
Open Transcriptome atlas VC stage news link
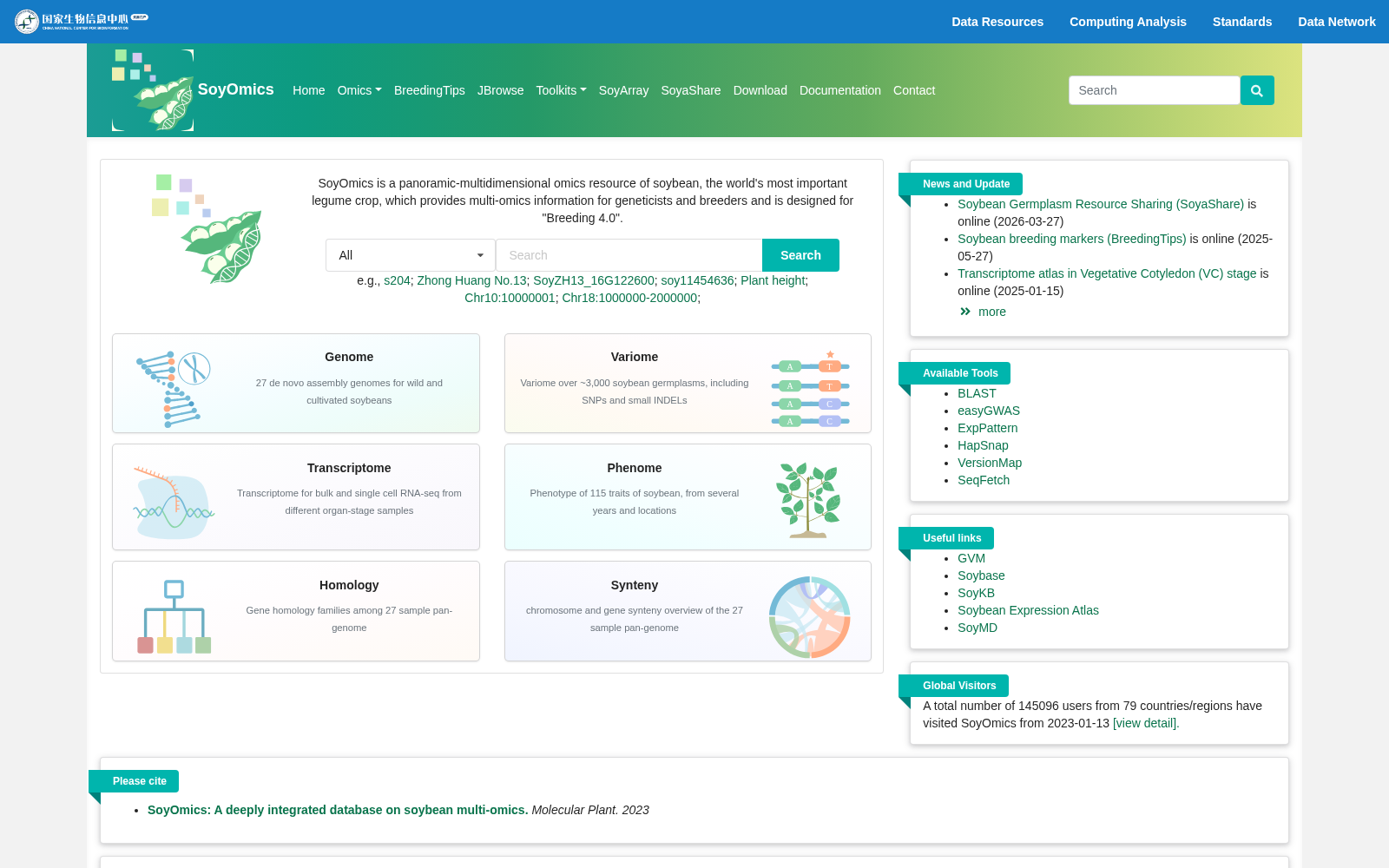point(1107,273)
